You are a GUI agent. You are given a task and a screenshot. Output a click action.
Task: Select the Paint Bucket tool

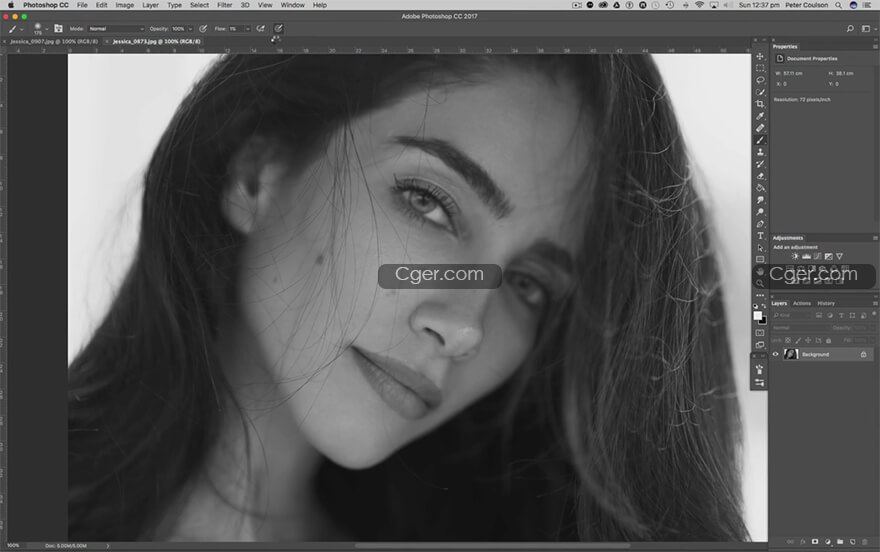click(x=760, y=188)
